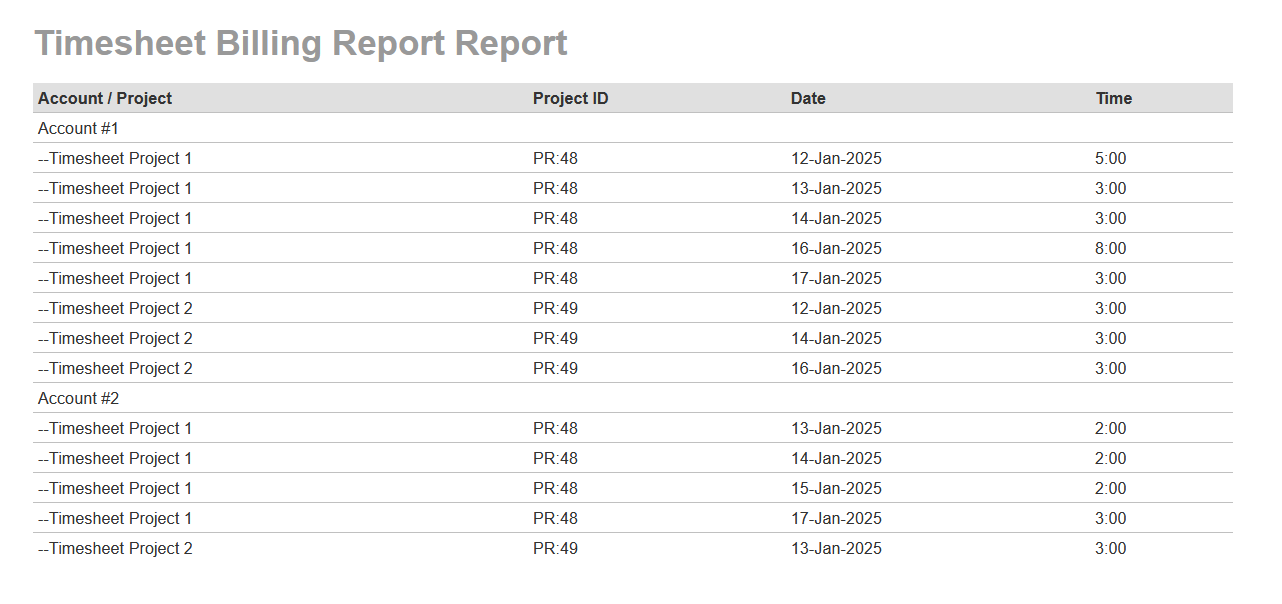Select PR:48 in the first data row
1282x604 pixels.
(x=555, y=158)
